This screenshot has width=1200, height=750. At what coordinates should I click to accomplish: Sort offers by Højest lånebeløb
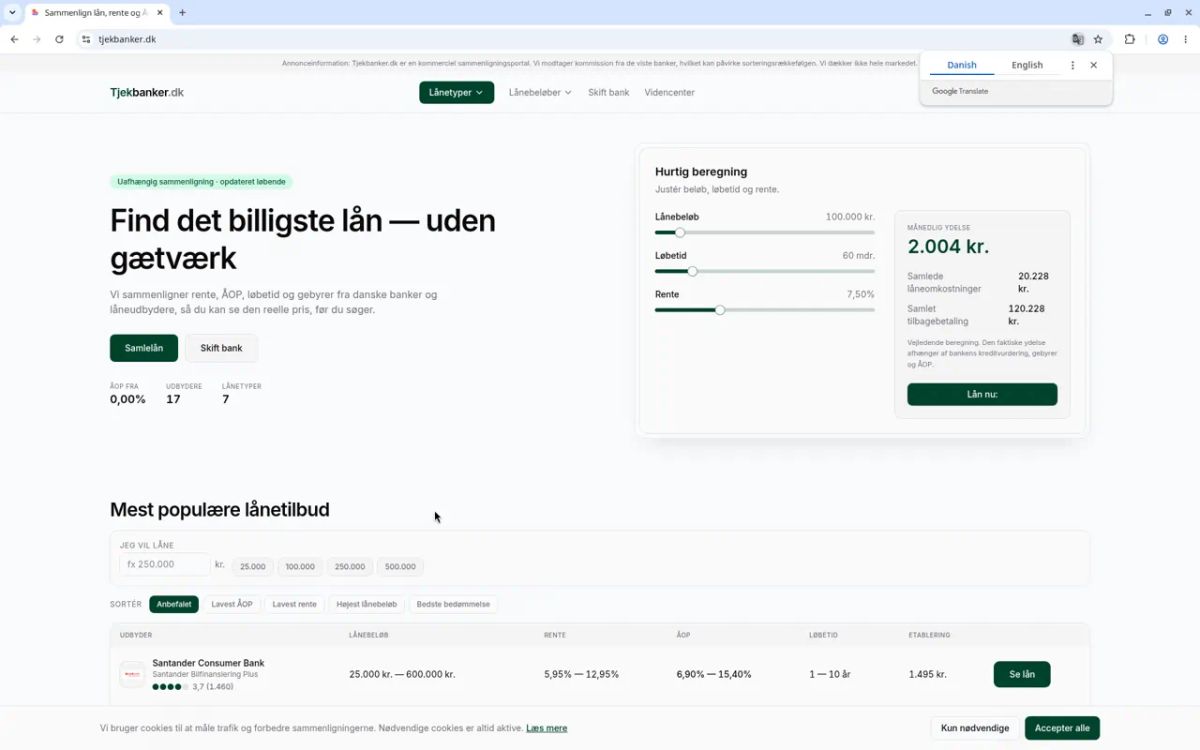point(367,604)
